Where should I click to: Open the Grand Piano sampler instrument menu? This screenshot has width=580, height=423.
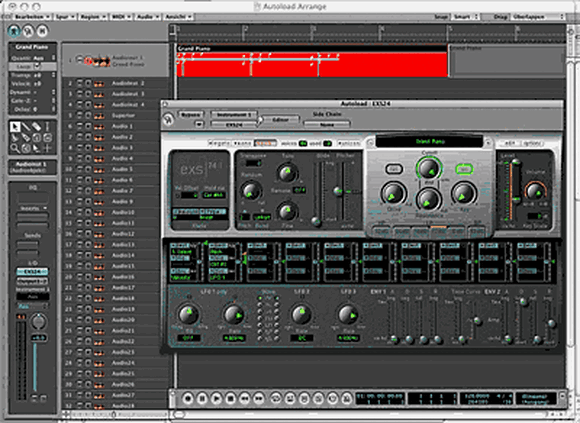tap(429, 141)
